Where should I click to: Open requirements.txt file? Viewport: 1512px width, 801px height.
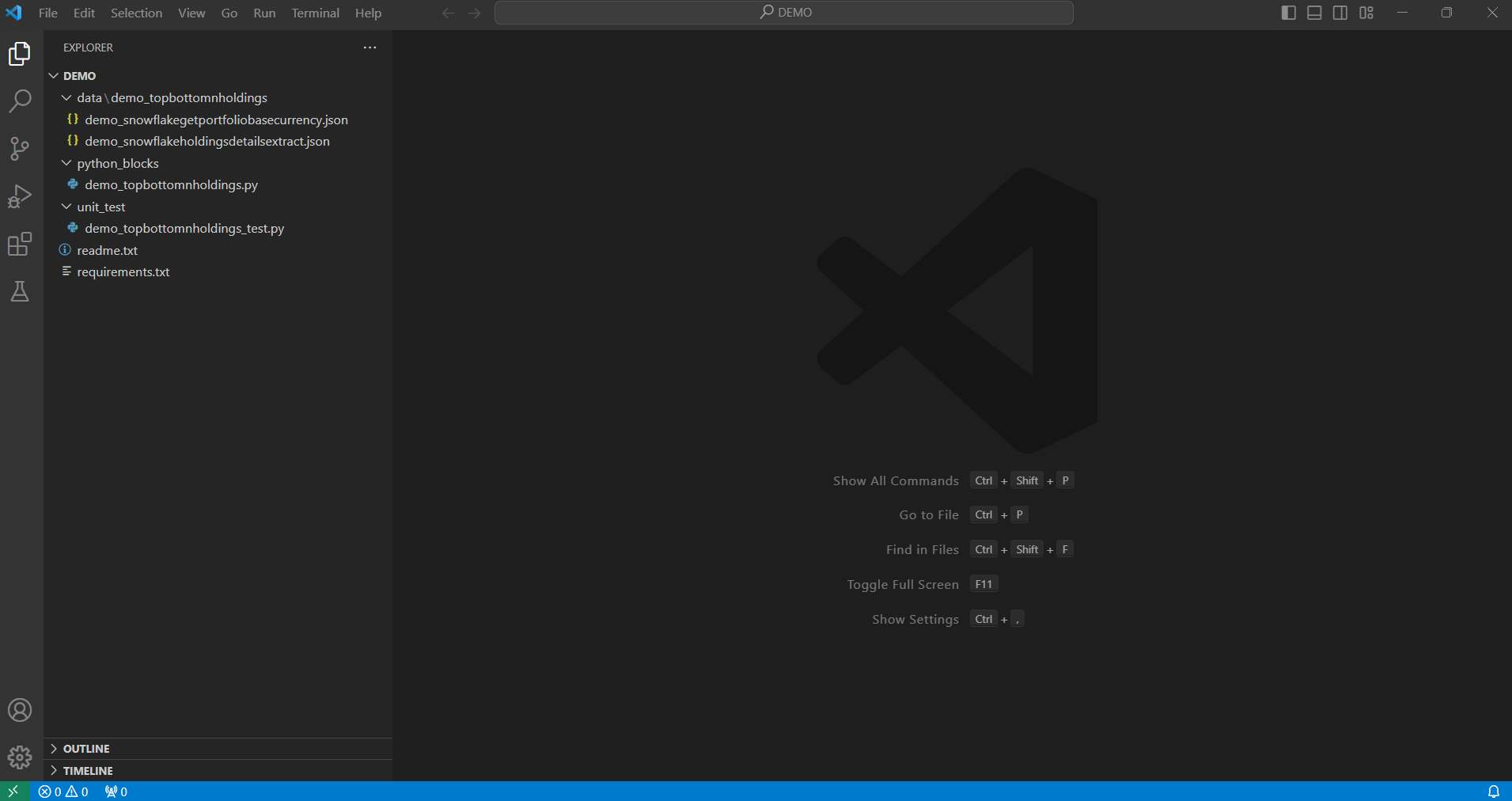(x=218, y=271)
